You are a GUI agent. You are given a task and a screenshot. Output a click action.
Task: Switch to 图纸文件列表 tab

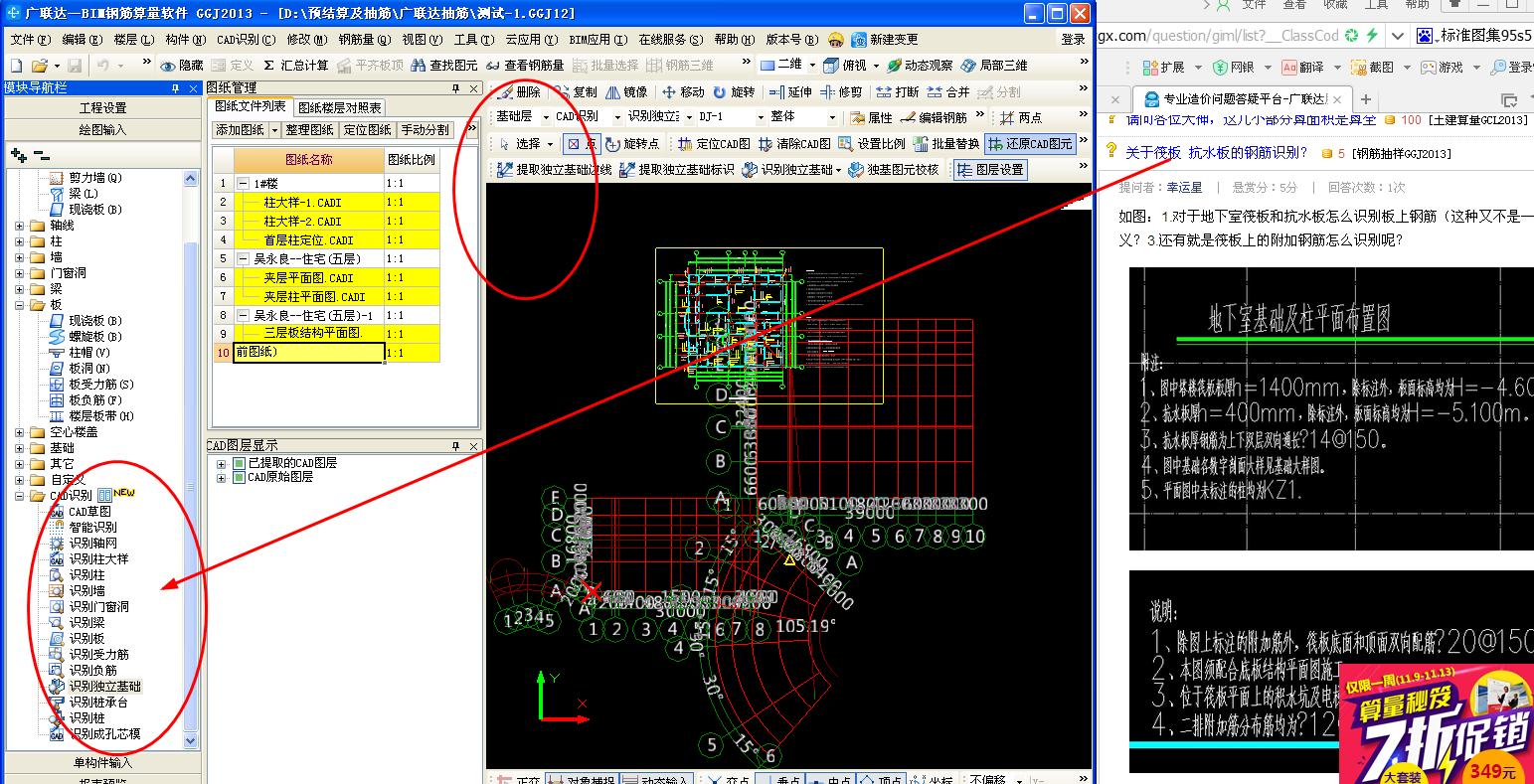(251, 106)
